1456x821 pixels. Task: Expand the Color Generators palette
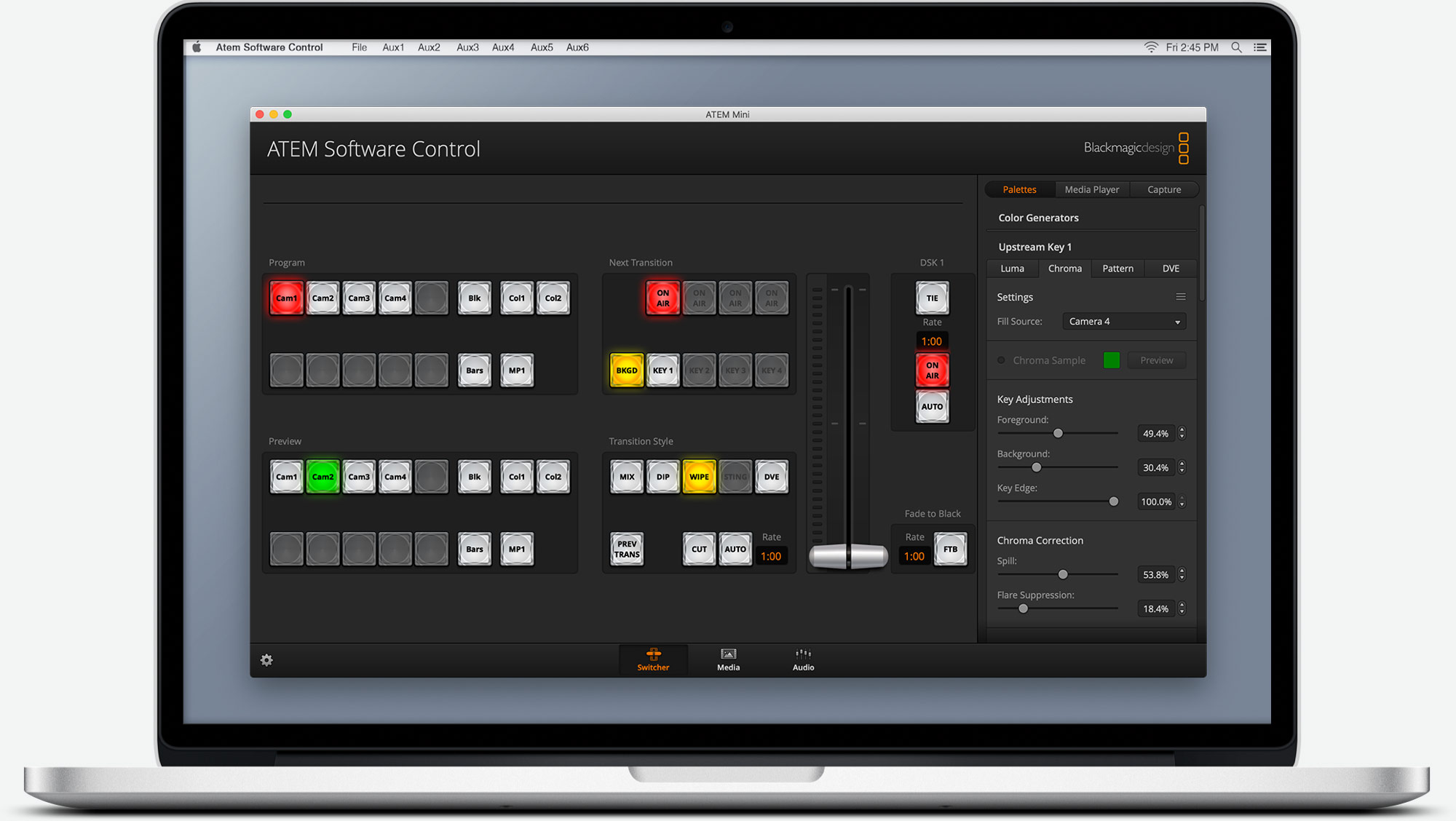[1038, 217]
